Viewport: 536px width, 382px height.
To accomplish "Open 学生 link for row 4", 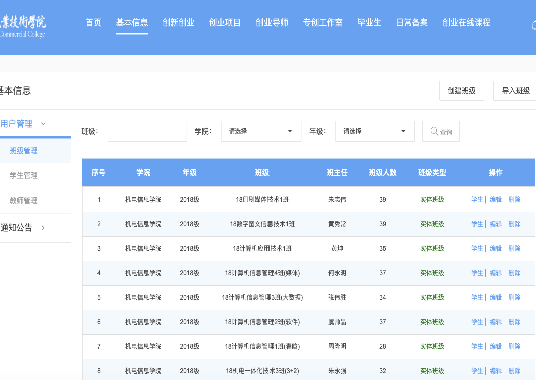I will click(477, 273).
